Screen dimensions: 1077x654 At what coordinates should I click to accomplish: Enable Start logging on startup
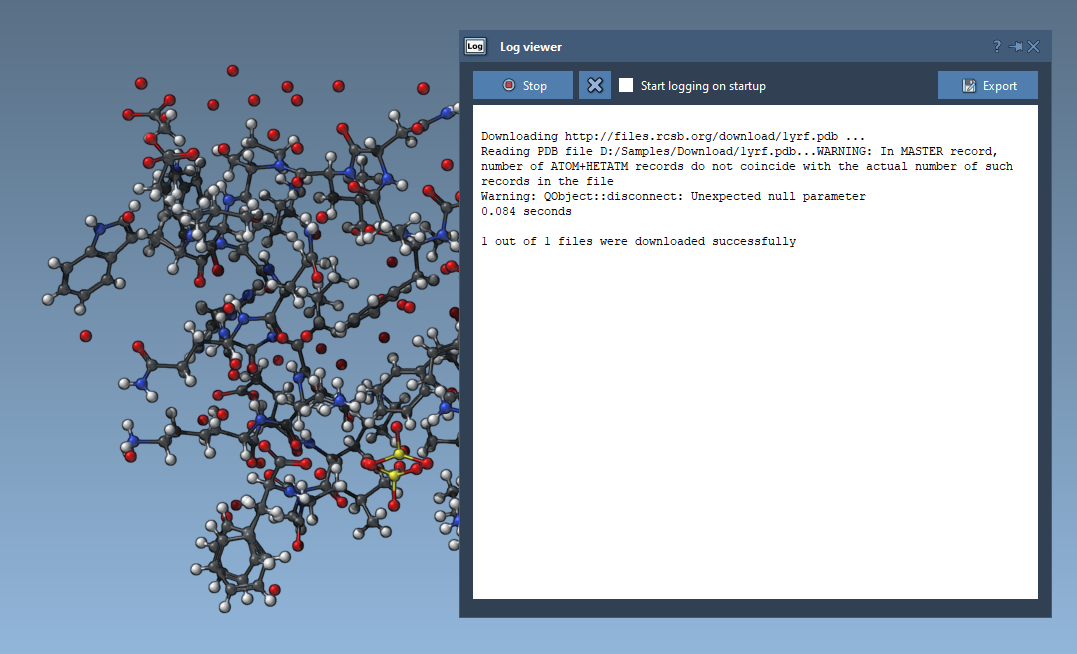pyautogui.click(x=626, y=86)
